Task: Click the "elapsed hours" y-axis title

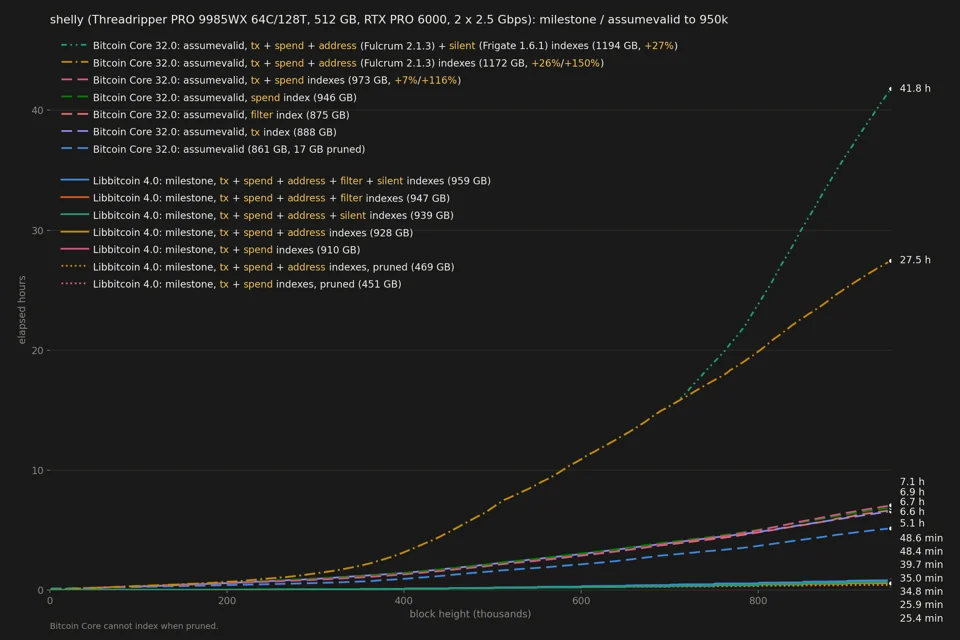Action: click(22, 310)
